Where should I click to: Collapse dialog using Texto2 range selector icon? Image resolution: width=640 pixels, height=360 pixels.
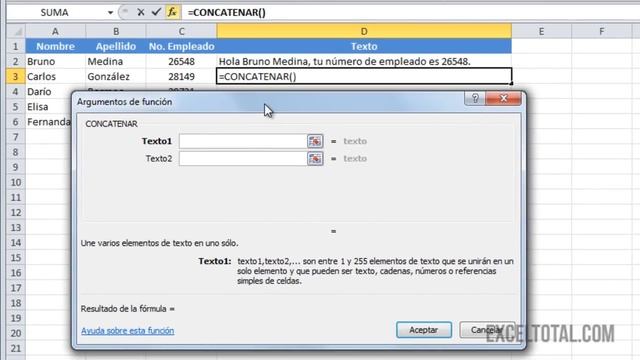315,158
